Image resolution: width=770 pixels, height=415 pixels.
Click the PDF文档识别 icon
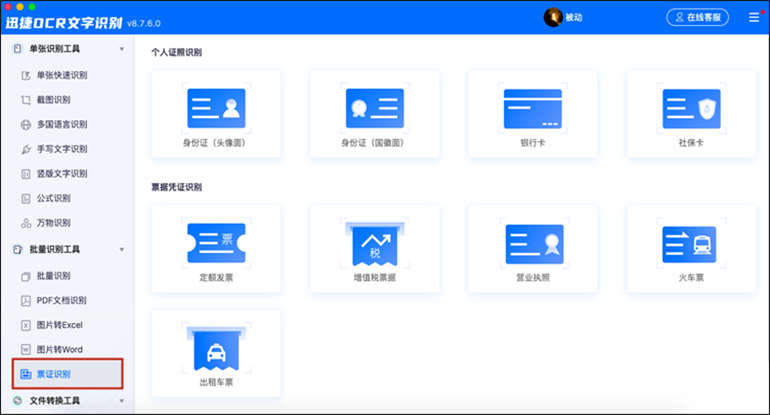click(26, 301)
